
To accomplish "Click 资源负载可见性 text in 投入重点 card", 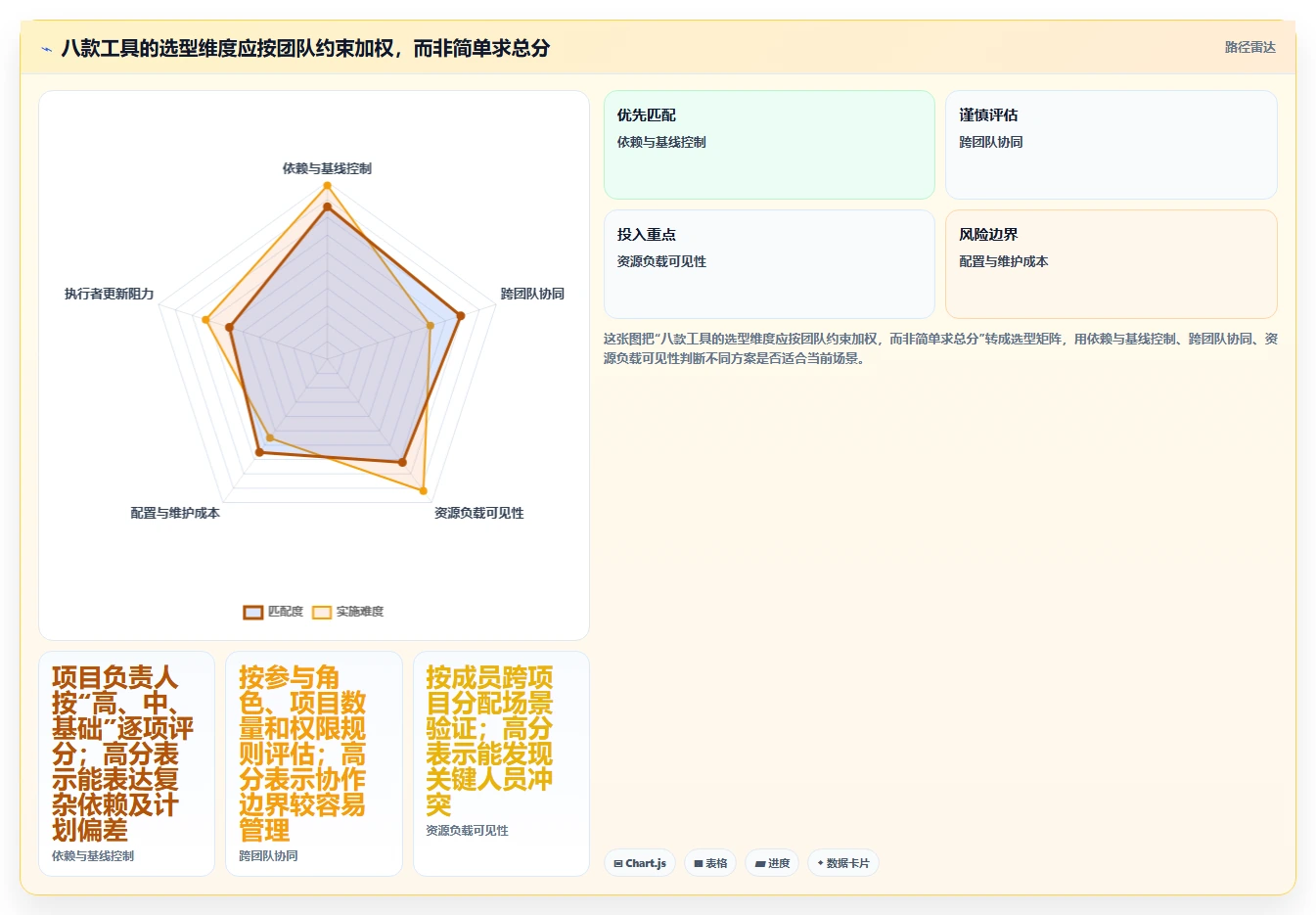I will pyautogui.click(x=661, y=261).
